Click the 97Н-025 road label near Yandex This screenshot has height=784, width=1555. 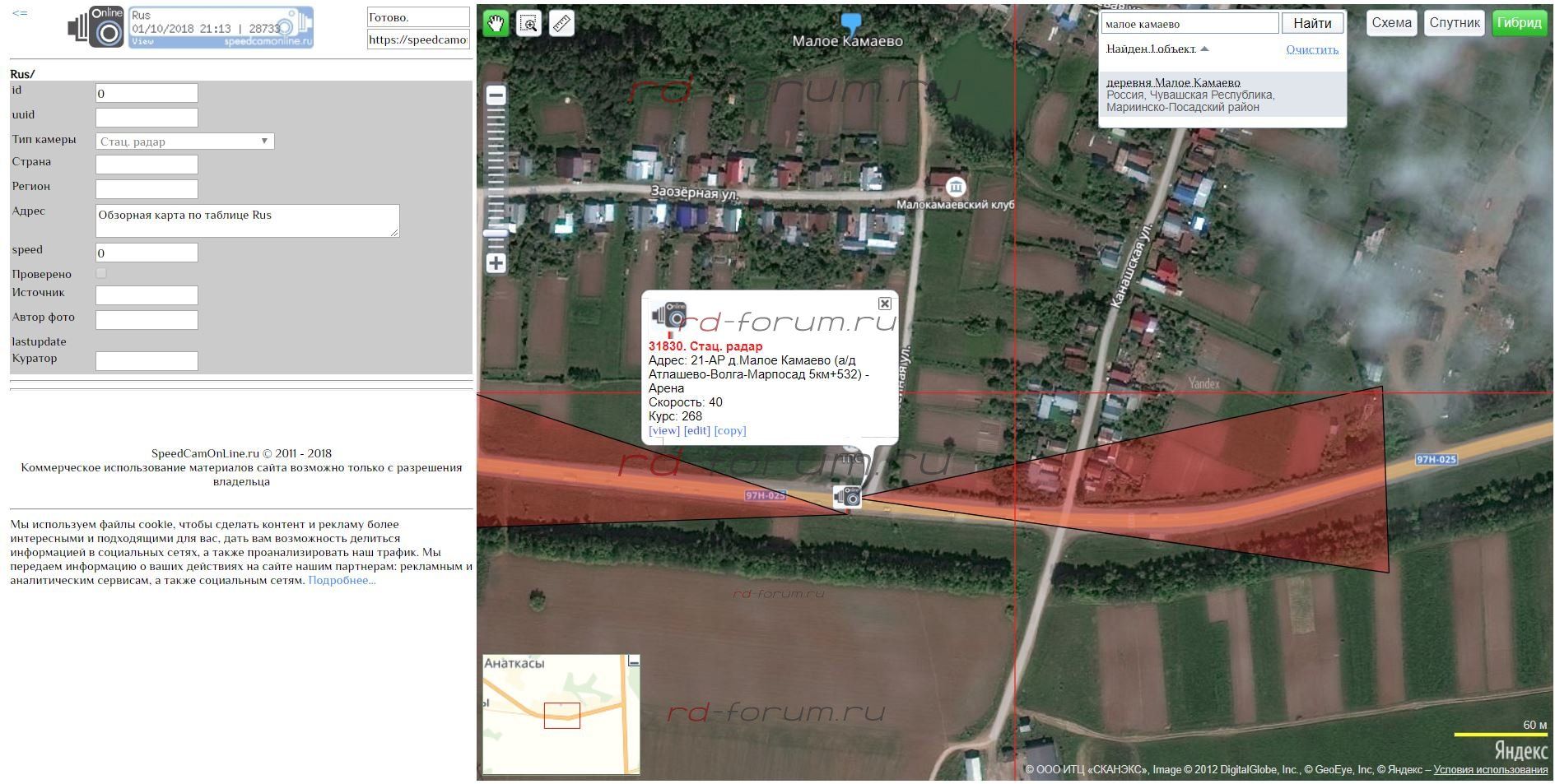tap(1436, 459)
